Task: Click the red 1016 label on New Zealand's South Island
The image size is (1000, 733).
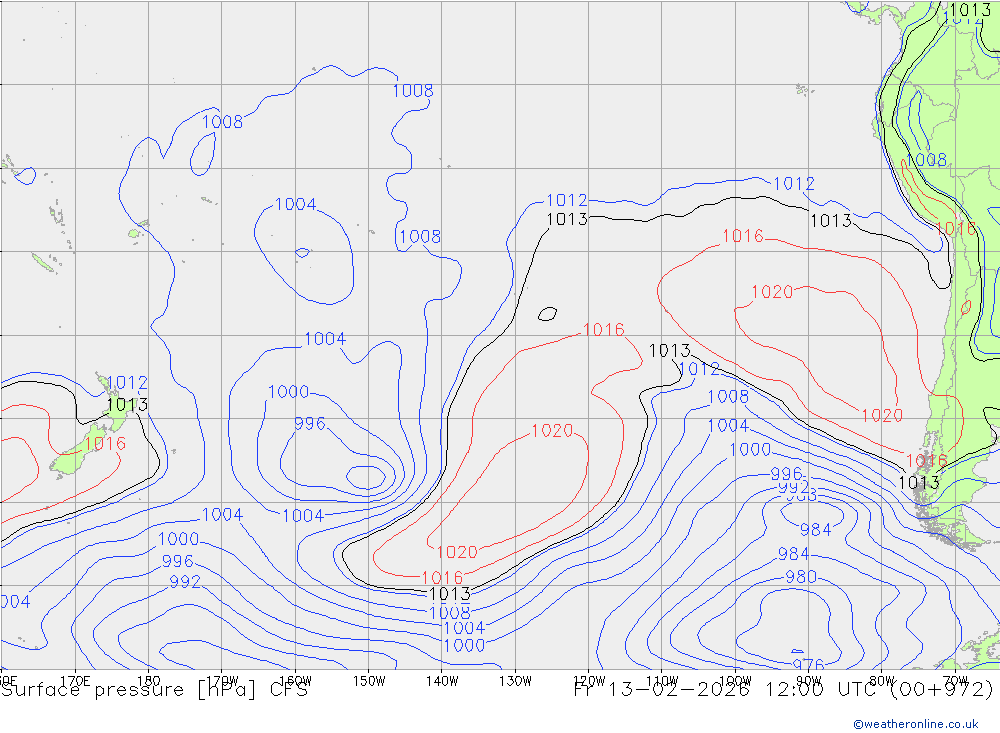Action: point(105,443)
